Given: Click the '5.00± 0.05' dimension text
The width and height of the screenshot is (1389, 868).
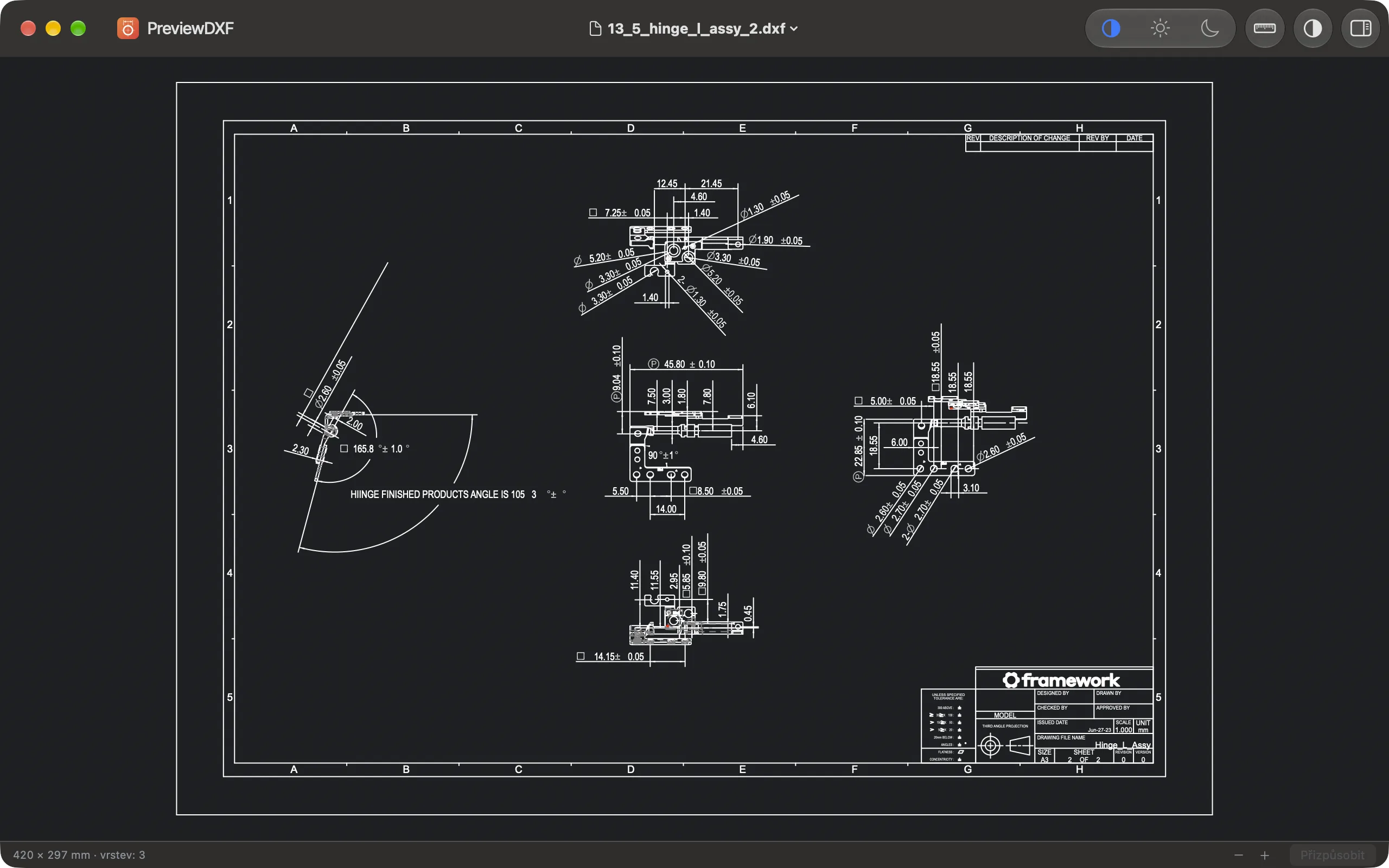Looking at the screenshot, I should (x=893, y=401).
